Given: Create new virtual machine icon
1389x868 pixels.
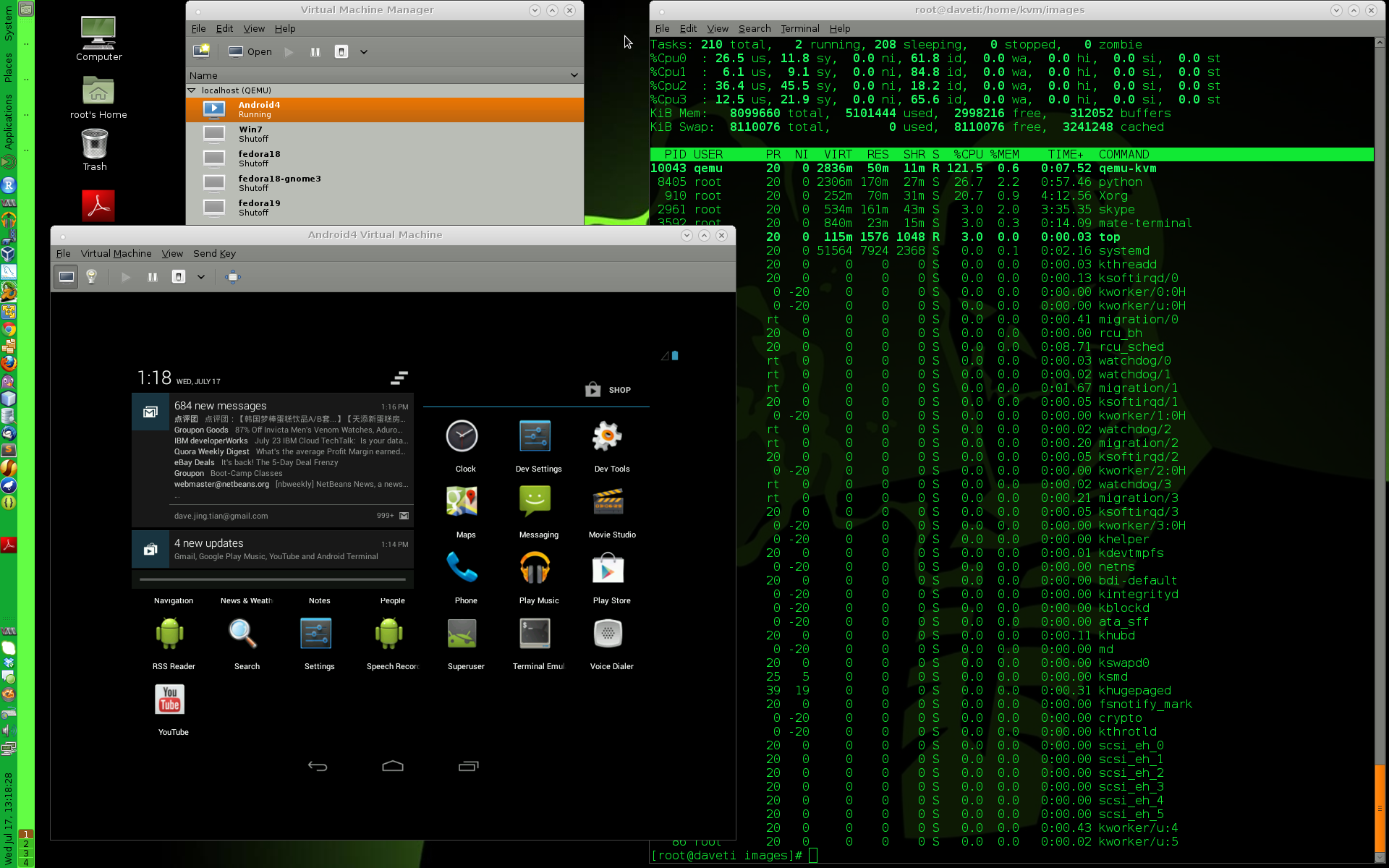Looking at the screenshot, I should [201, 51].
